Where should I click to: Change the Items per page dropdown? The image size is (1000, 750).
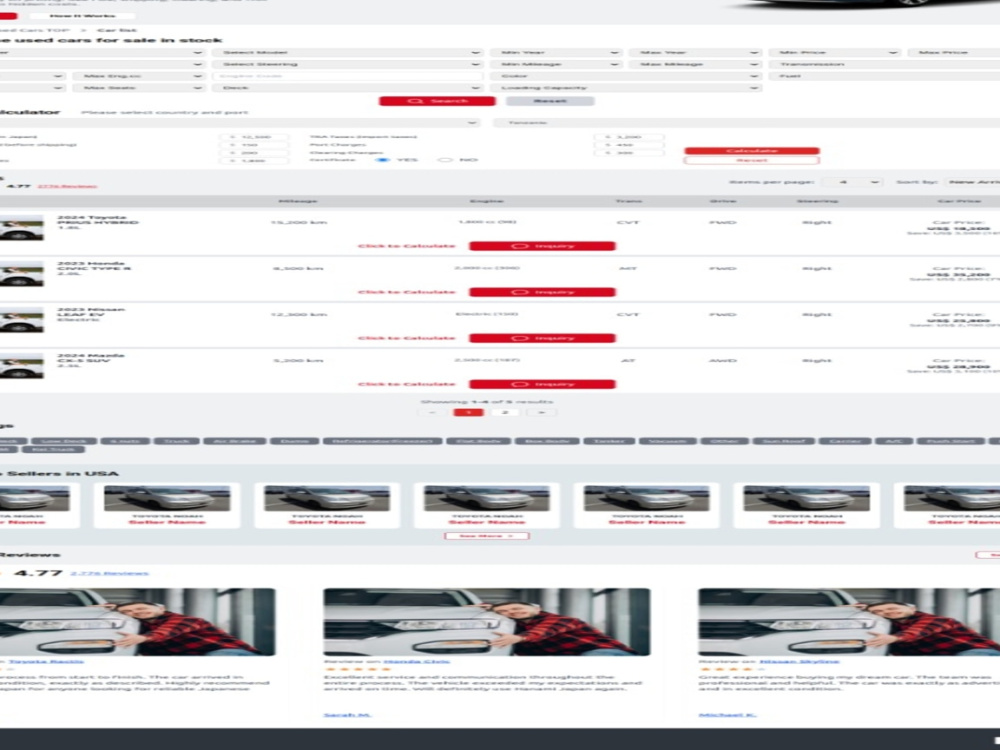coord(852,182)
